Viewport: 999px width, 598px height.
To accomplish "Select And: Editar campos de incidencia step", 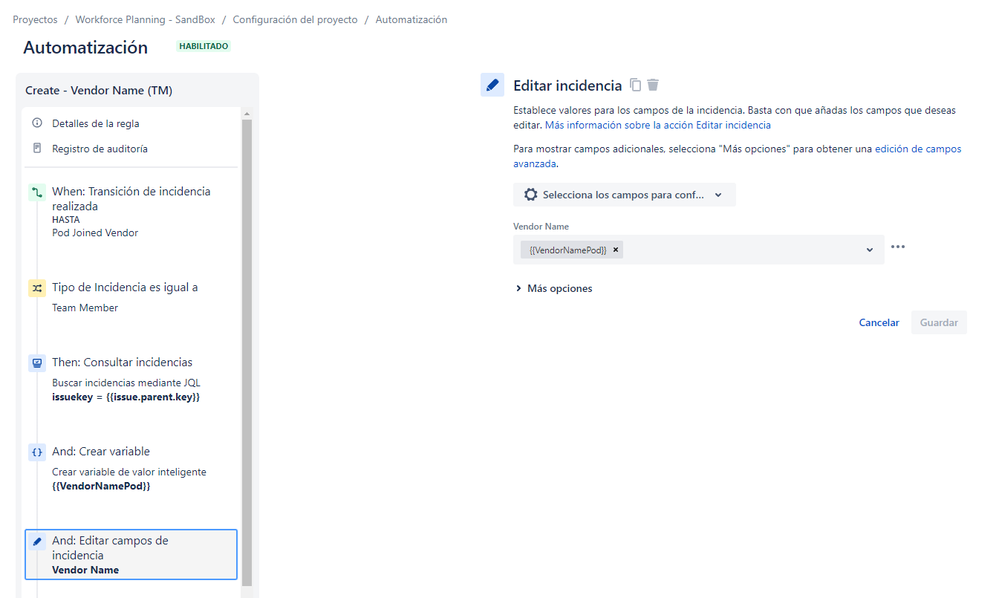I will pyautogui.click(x=131, y=555).
